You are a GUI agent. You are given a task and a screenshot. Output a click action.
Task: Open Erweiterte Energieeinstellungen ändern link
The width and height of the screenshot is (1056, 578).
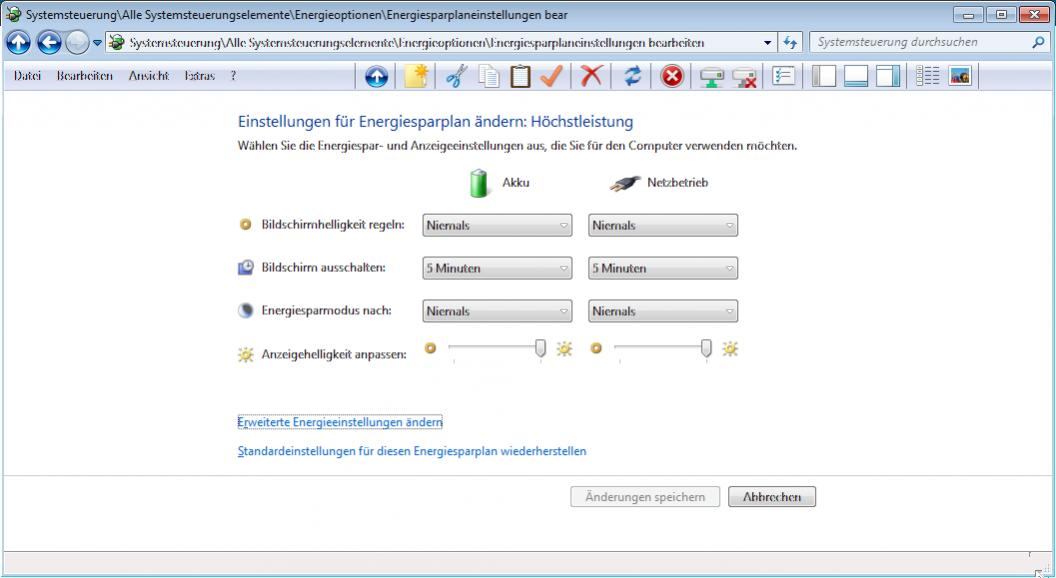point(340,422)
